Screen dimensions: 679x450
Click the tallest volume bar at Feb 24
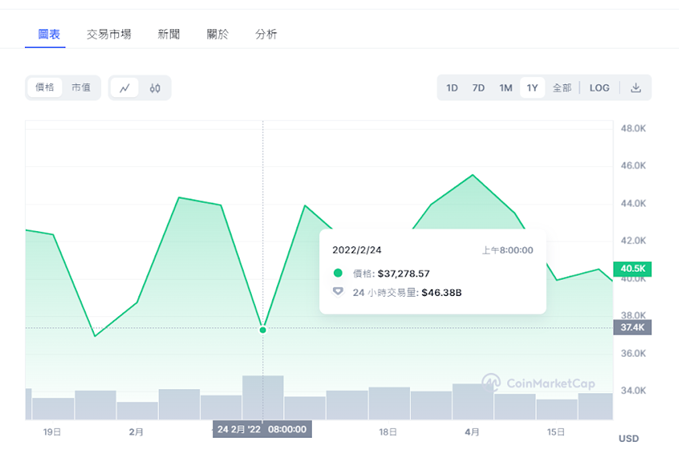[x=263, y=397]
